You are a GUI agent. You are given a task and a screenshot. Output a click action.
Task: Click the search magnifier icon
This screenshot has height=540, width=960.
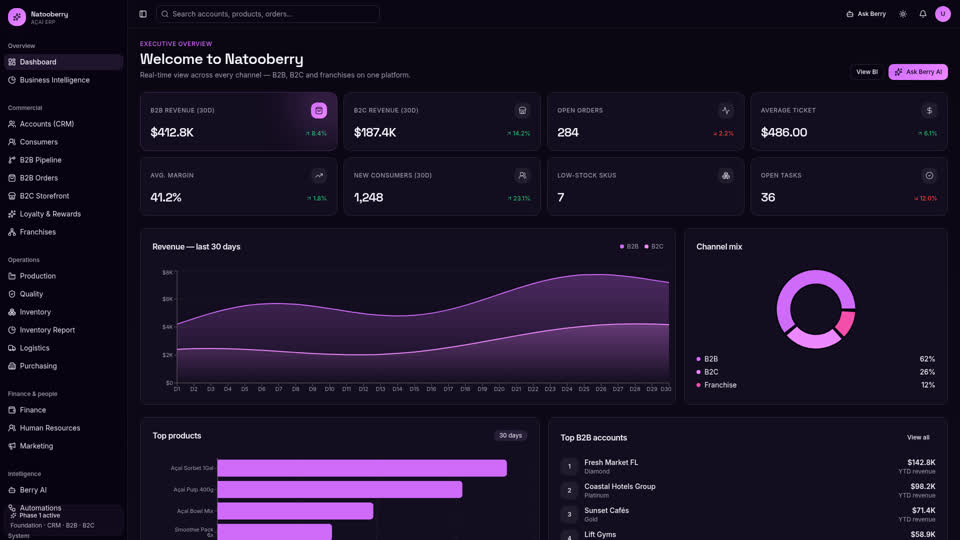165,14
